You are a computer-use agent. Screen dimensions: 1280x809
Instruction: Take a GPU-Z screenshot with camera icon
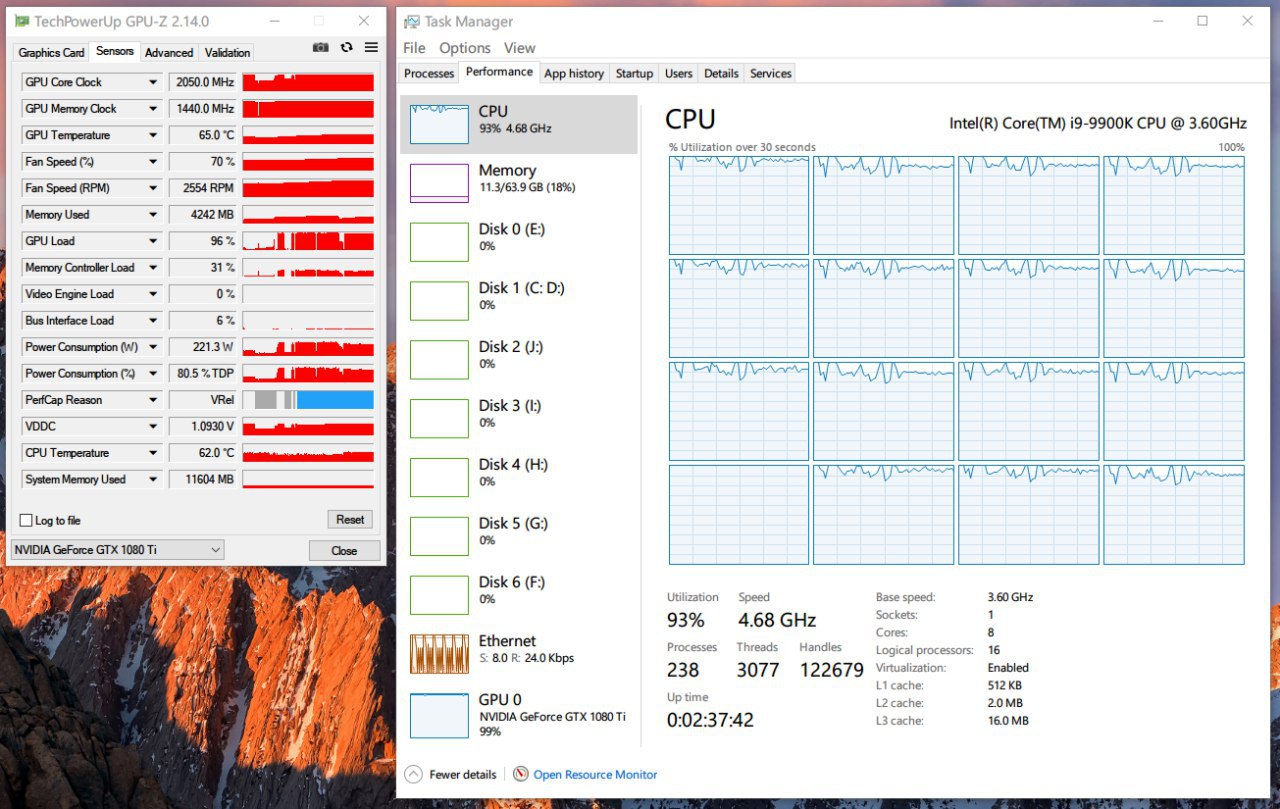[320, 47]
